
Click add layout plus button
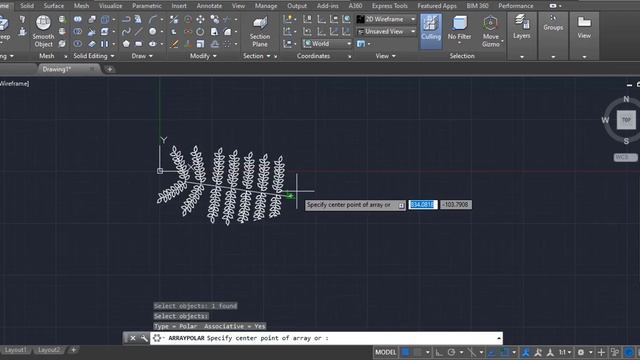(x=73, y=350)
